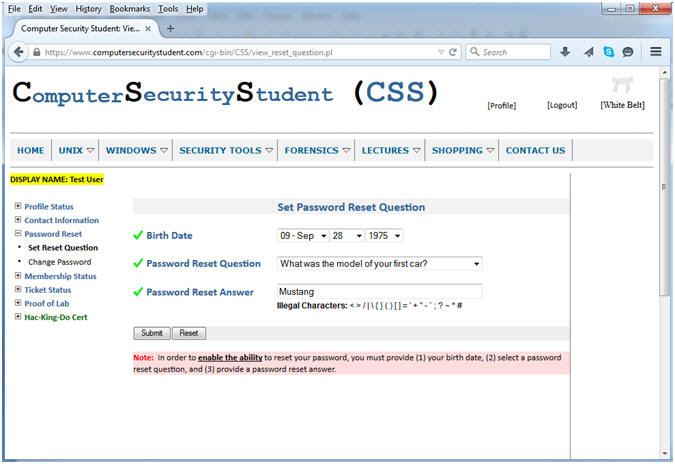Select Set Reset Question in sidebar
Image resolution: width=675 pixels, height=464 pixels.
(x=63, y=248)
